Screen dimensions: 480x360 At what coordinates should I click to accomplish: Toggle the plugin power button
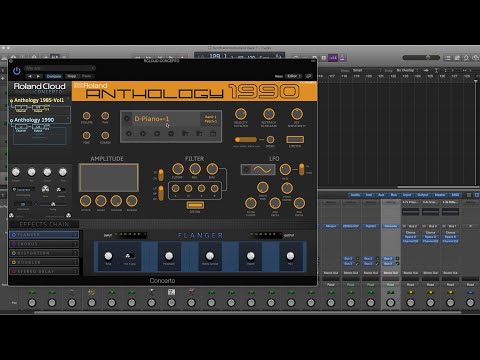[17, 71]
